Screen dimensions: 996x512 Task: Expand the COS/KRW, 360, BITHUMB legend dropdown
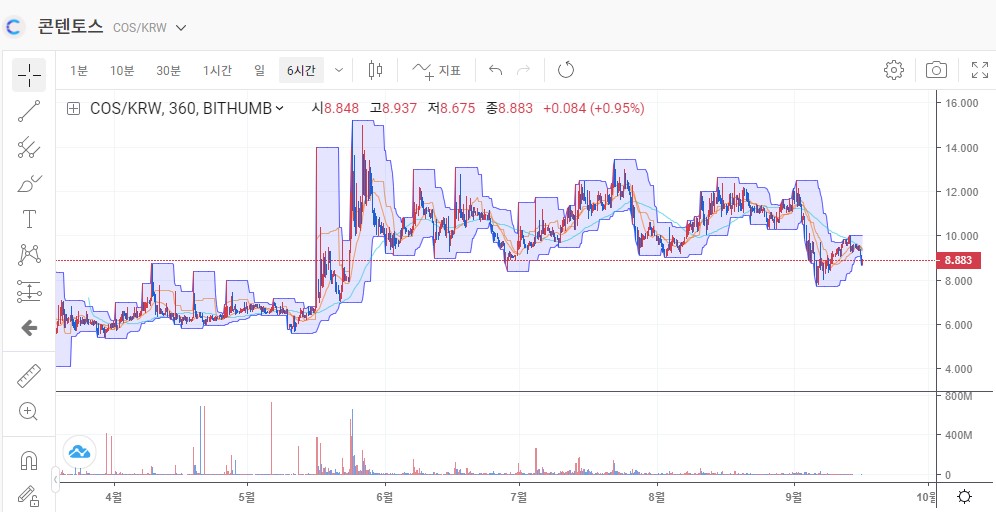pos(279,109)
